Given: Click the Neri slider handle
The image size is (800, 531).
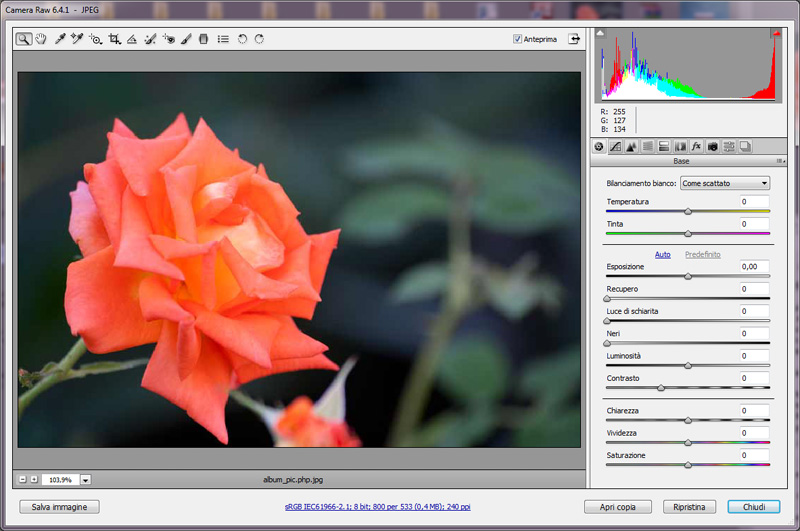Looking at the screenshot, I should click(x=607, y=343).
